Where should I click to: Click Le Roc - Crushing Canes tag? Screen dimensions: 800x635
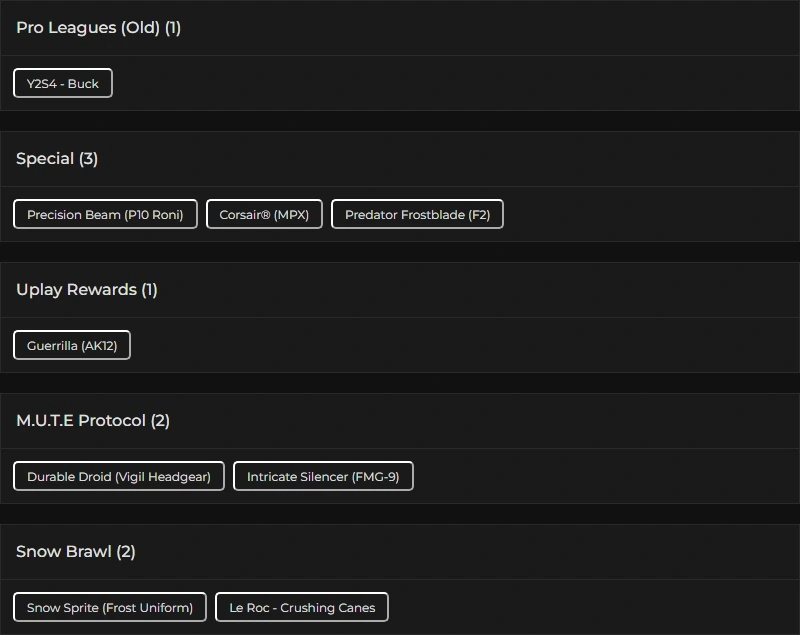click(x=302, y=608)
